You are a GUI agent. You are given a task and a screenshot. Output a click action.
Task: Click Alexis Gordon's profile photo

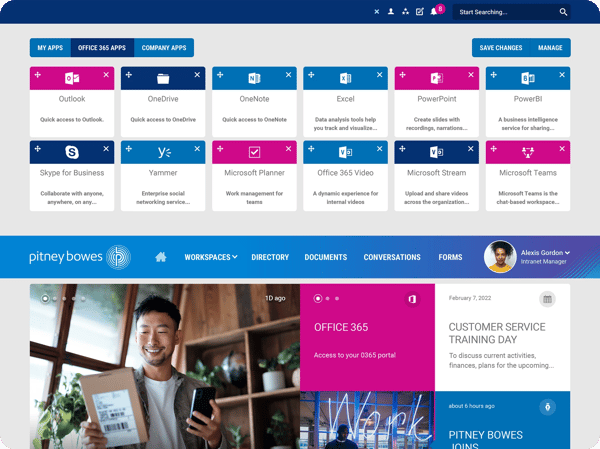point(500,256)
